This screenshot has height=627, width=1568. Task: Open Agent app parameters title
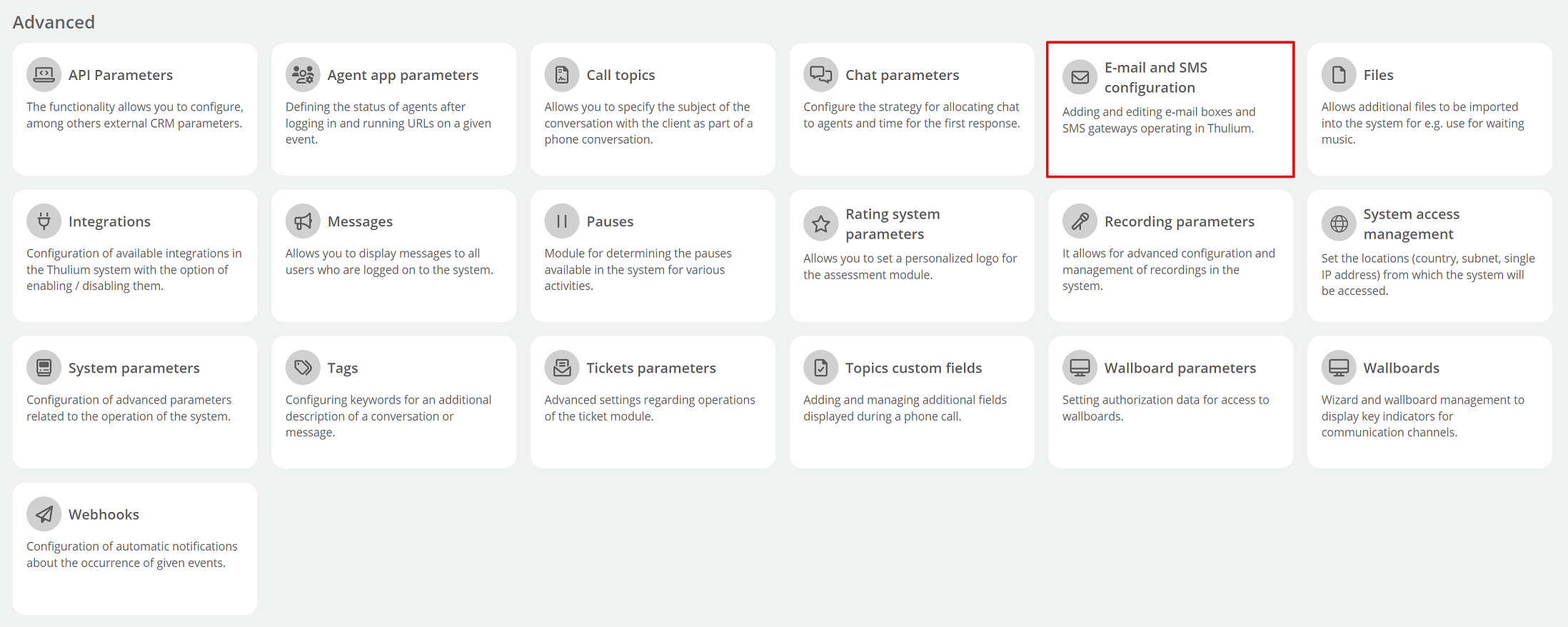[x=403, y=75]
